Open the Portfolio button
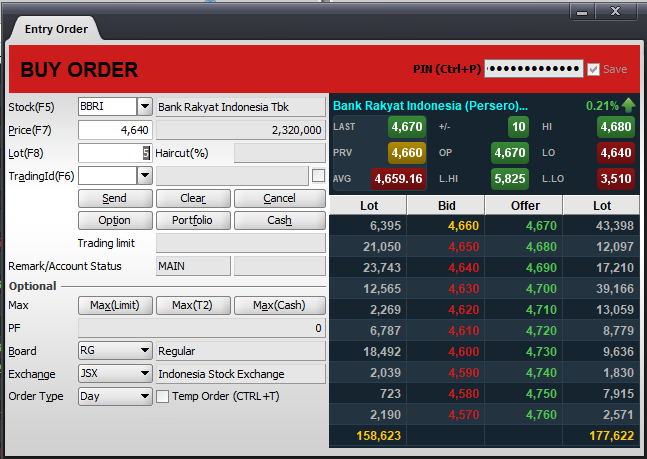Viewport: 647px width, 459px height. tap(193, 220)
